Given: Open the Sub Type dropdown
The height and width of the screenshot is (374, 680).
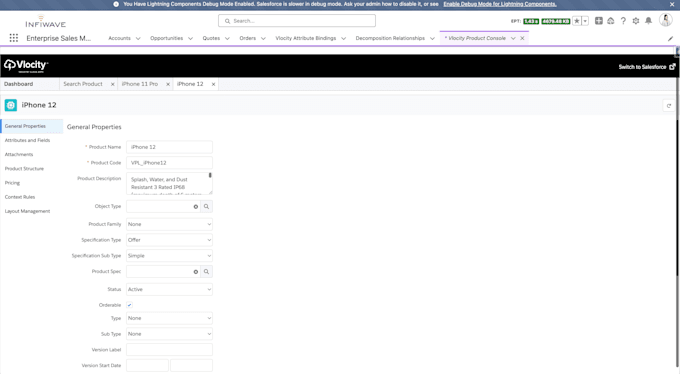Looking at the screenshot, I should click(x=169, y=334).
